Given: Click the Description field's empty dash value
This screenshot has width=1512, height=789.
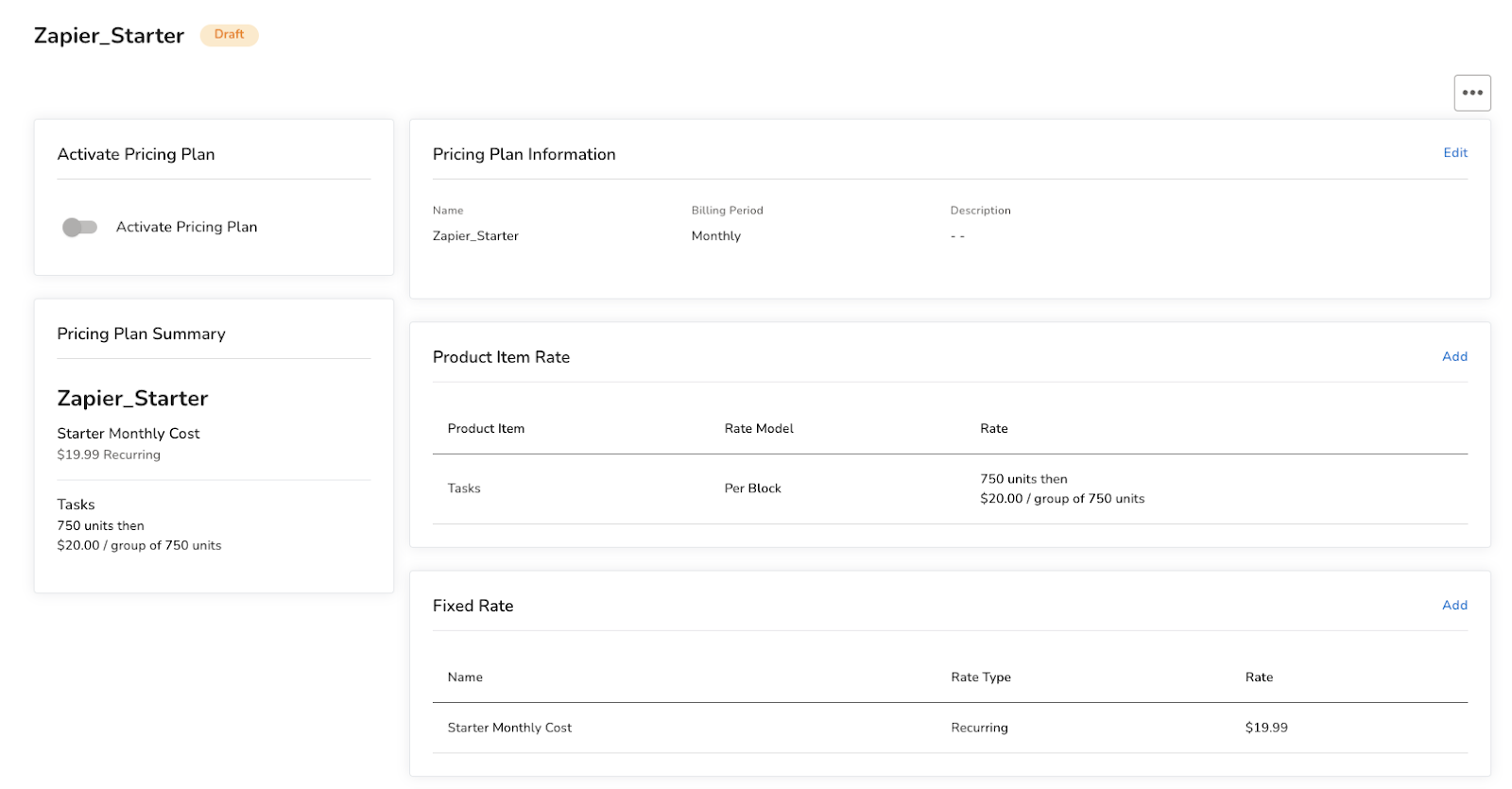Looking at the screenshot, I should pyautogui.click(x=957, y=236).
